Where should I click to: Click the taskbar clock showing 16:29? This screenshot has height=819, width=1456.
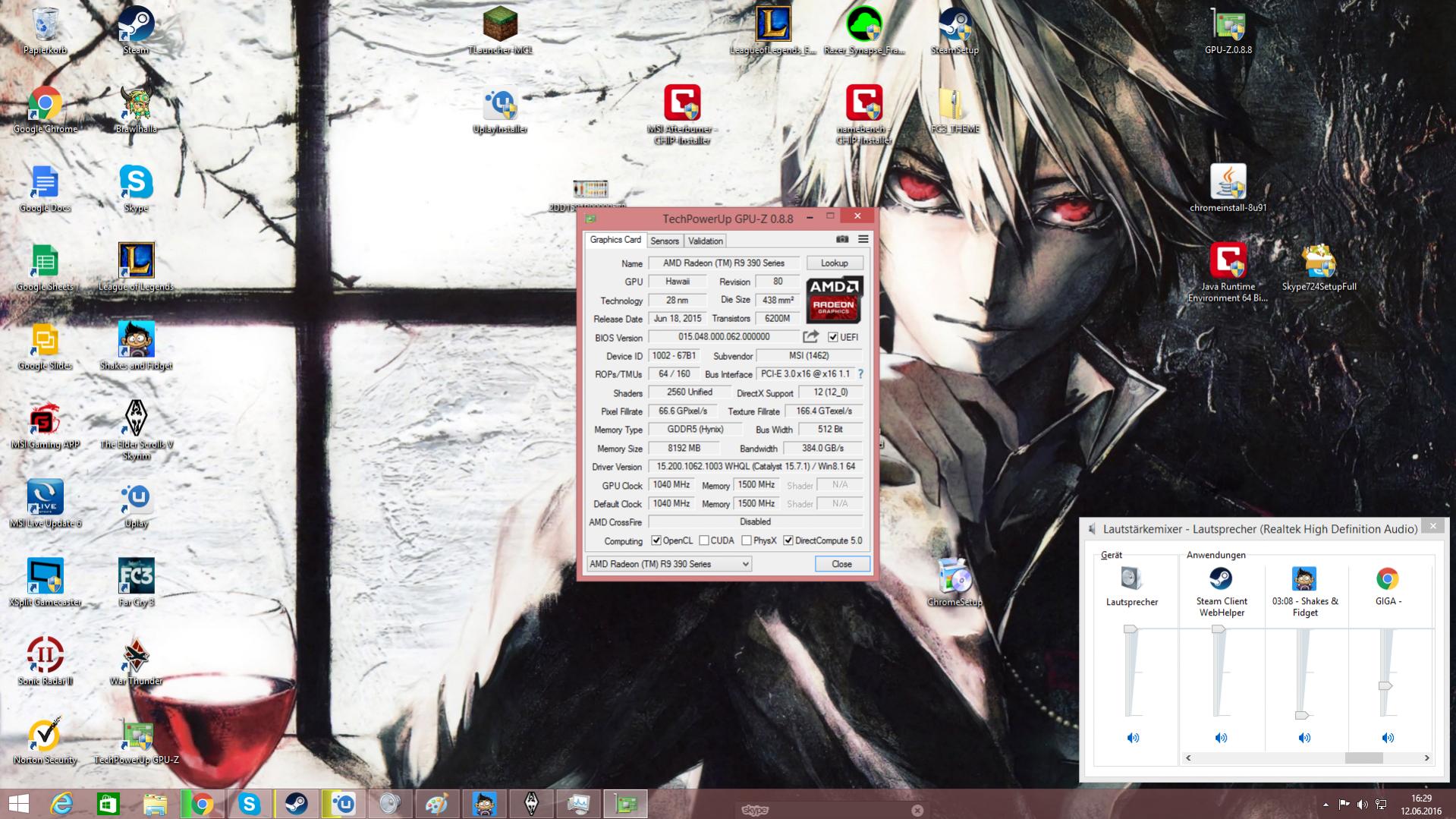click(1421, 805)
